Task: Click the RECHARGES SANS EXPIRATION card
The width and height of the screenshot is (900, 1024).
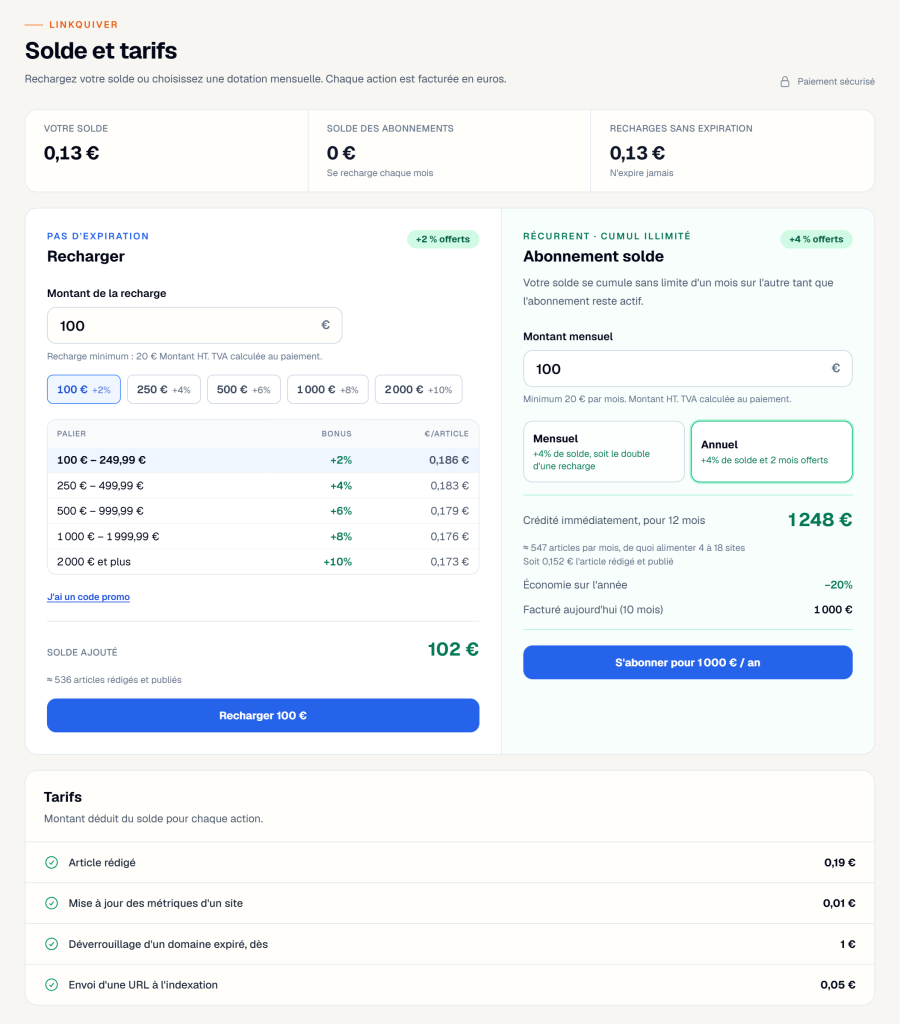Action: pyautogui.click(x=732, y=151)
